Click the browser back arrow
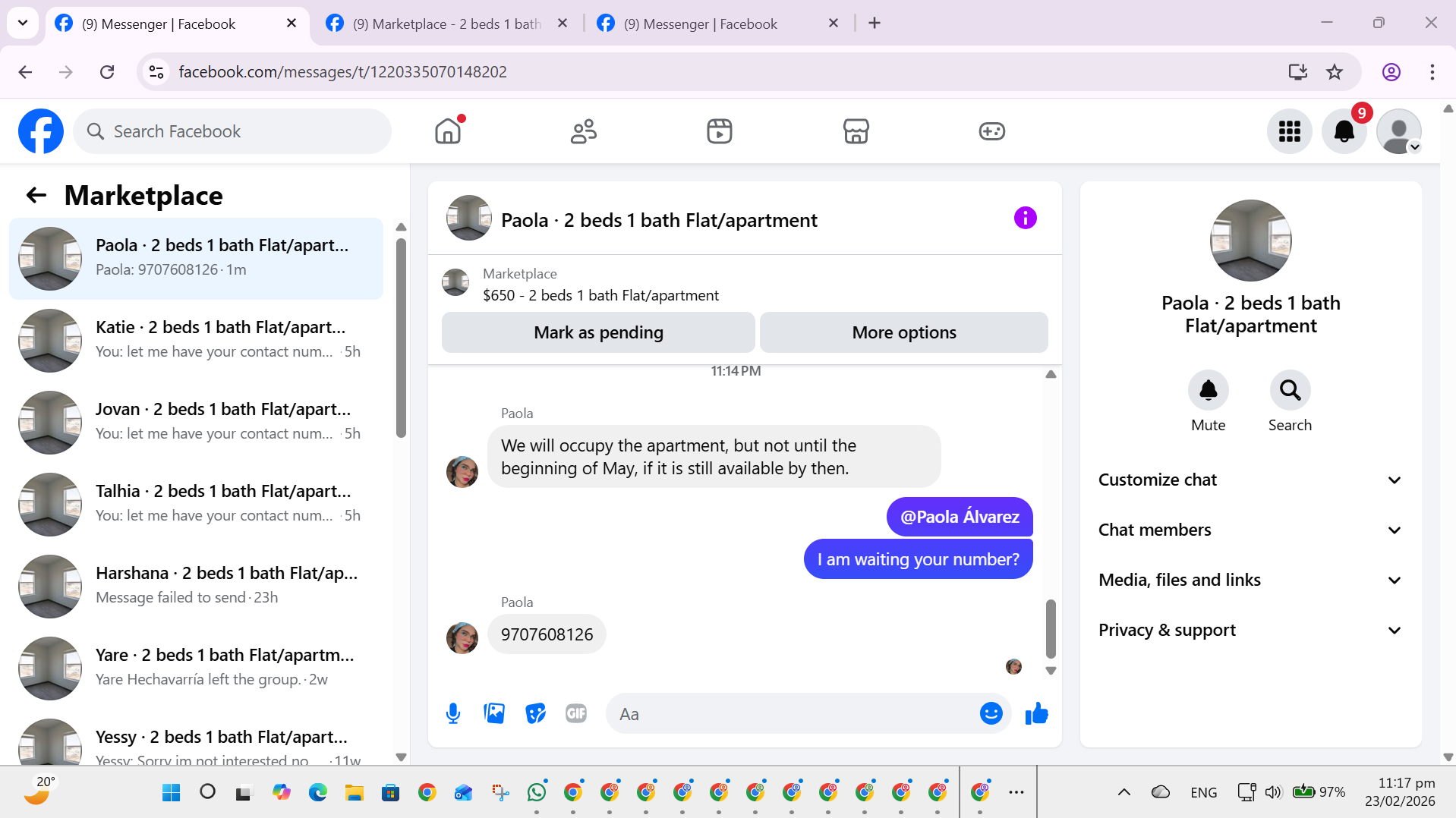 (x=25, y=71)
